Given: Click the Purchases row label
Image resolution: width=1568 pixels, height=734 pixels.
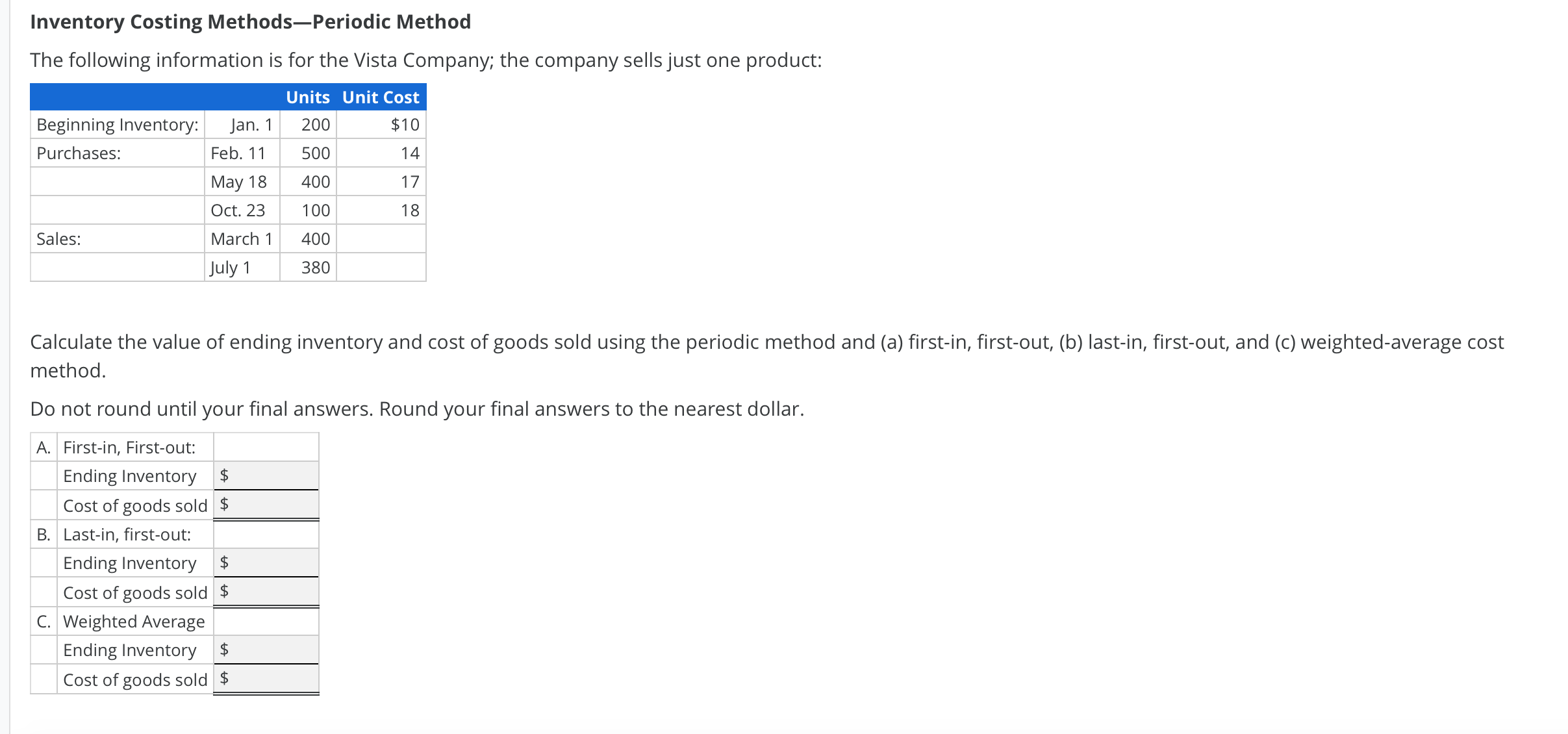Looking at the screenshot, I should pyautogui.click(x=78, y=153).
